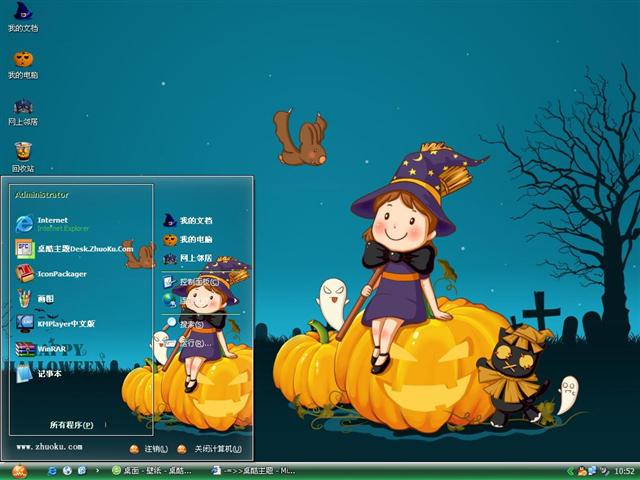Open 画图 paint program in start menu

(x=35, y=298)
